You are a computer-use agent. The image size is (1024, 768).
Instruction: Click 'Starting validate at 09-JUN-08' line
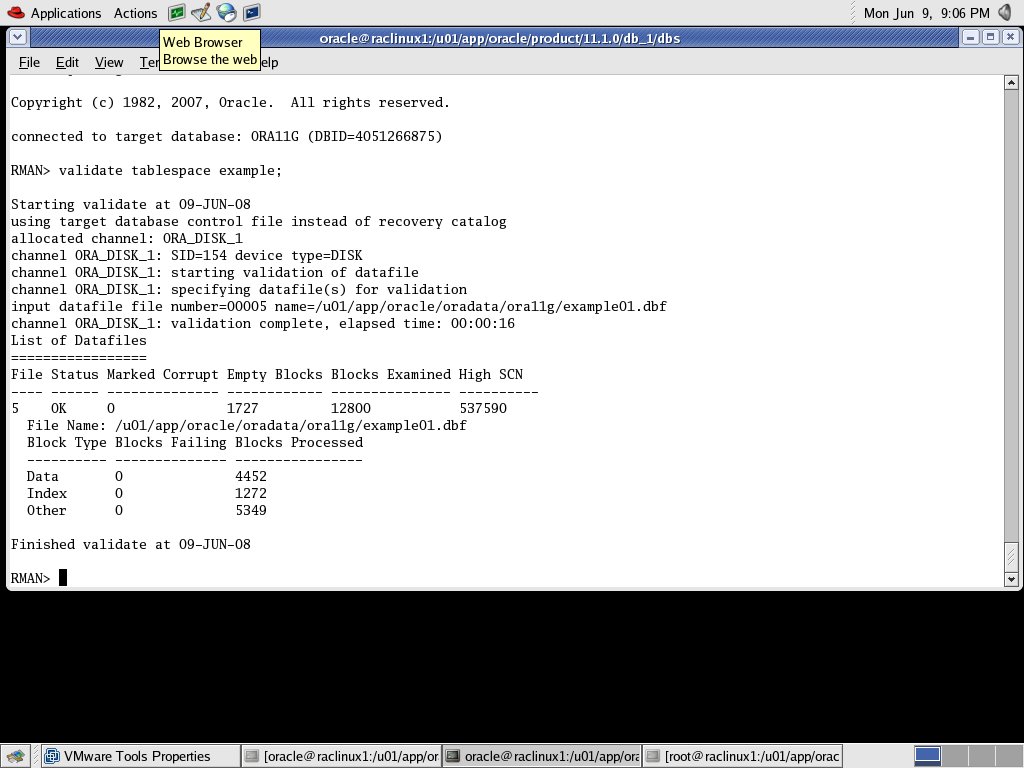tap(131, 204)
